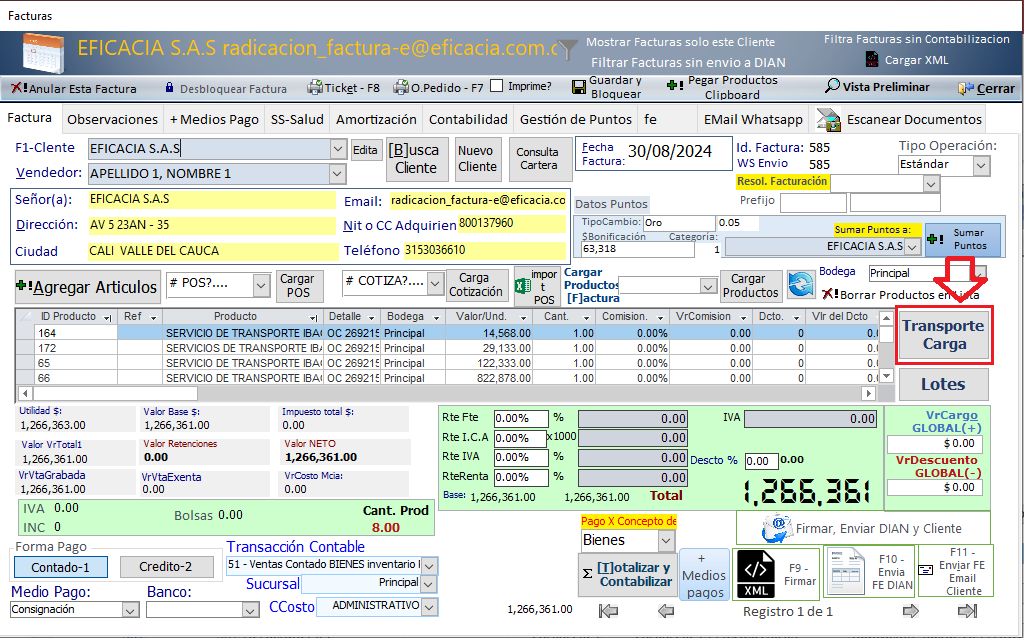The width and height of the screenshot is (1024, 638).
Task: Open Vista Preliminar magnifier icon
Action: point(833,86)
